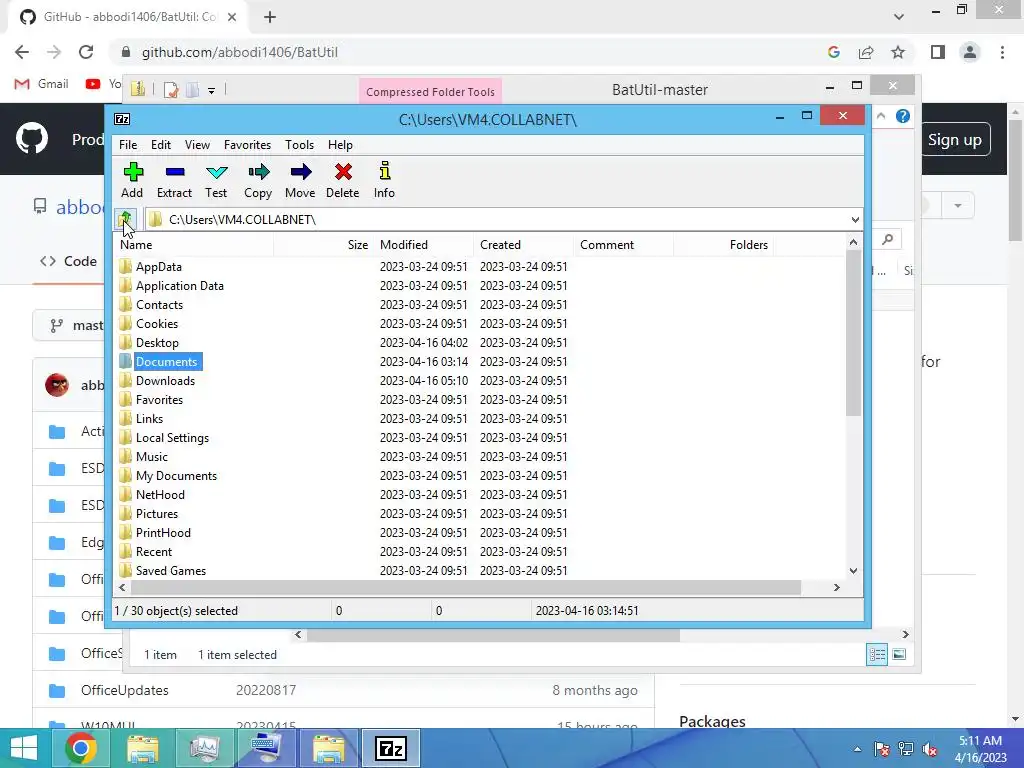
Task: Reload the GitHub page in Chrome
Action: click(x=86, y=52)
